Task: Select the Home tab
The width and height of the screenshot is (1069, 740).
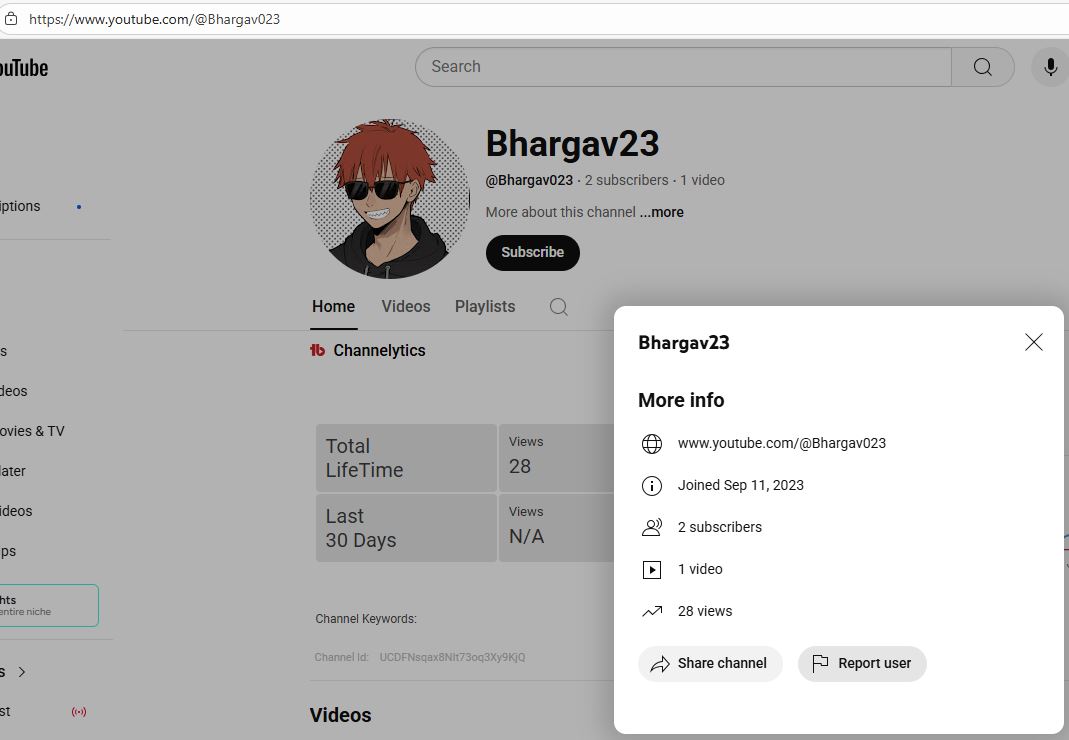Action: pos(333,307)
